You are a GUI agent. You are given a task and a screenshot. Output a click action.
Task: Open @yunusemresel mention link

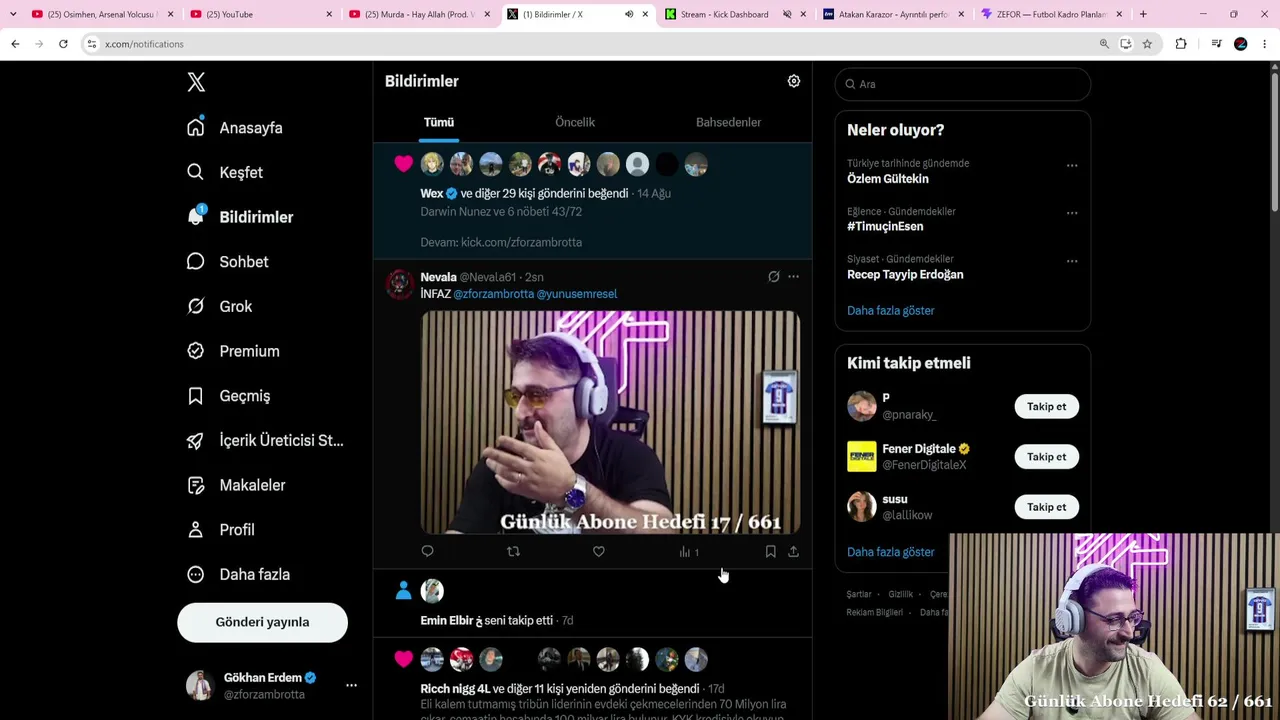(577, 294)
